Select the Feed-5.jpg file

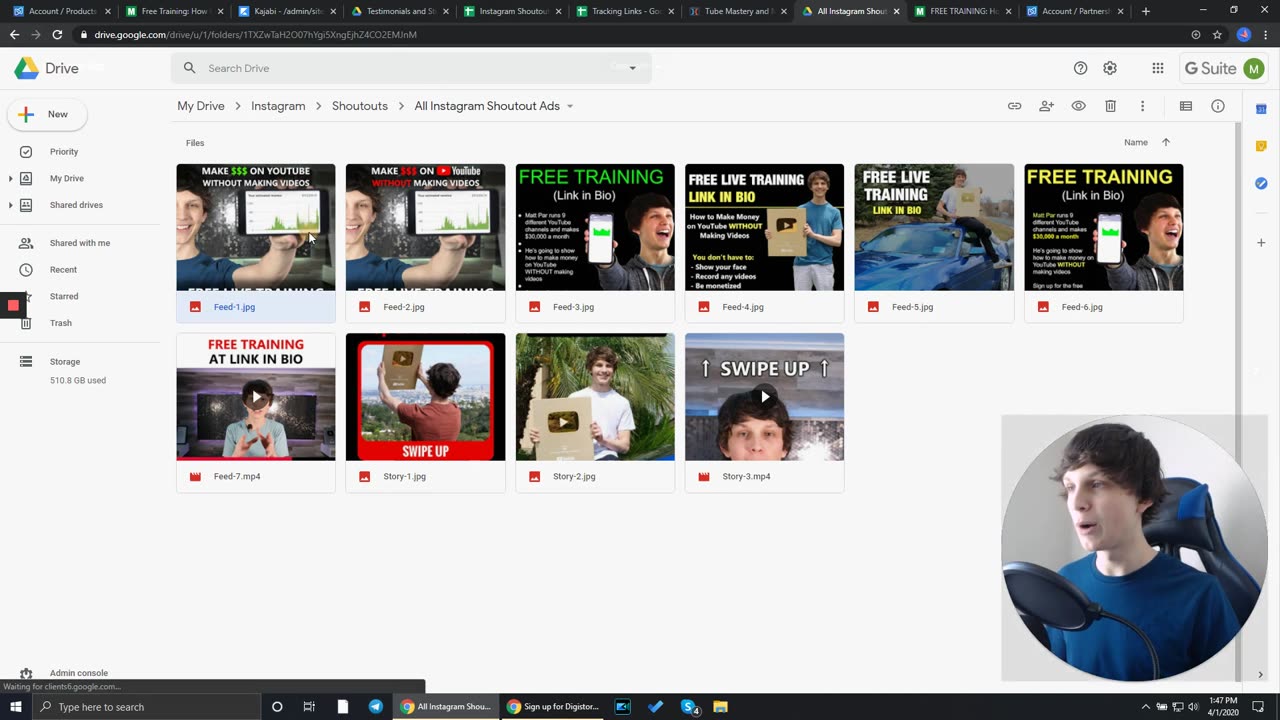(x=934, y=243)
